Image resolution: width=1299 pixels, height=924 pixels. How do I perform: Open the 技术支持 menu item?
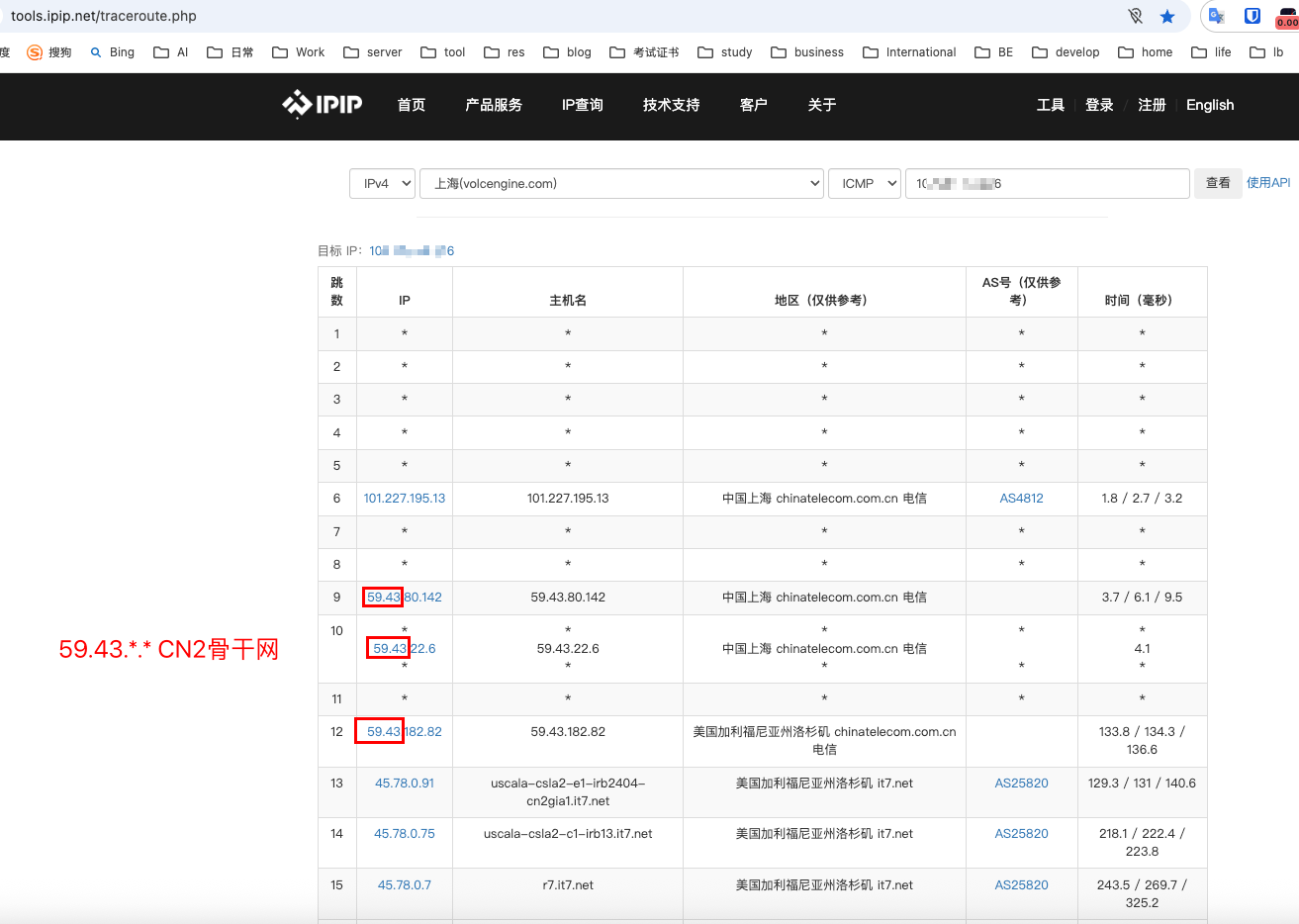671,105
